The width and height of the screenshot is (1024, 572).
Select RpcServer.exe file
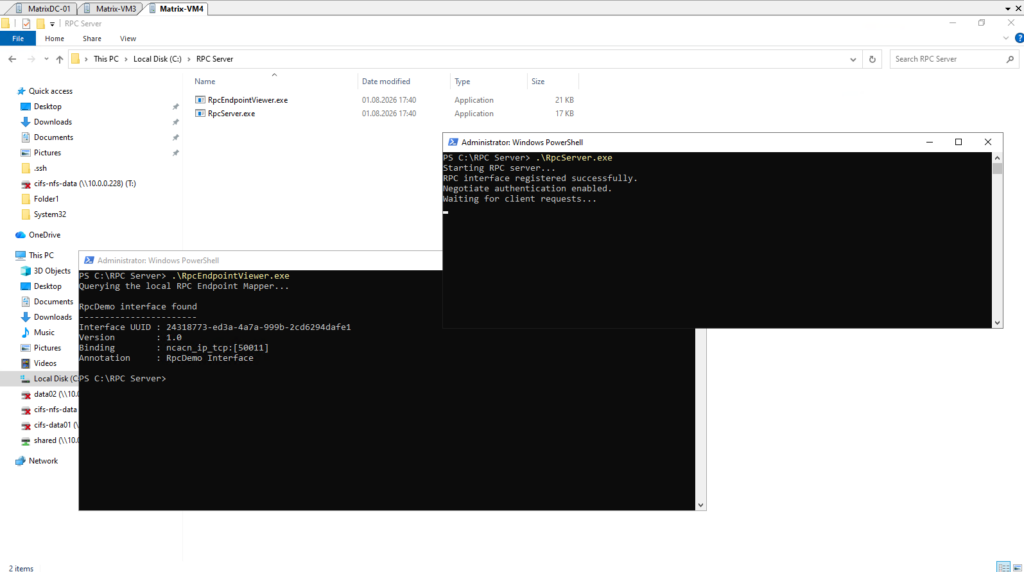(231, 114)
